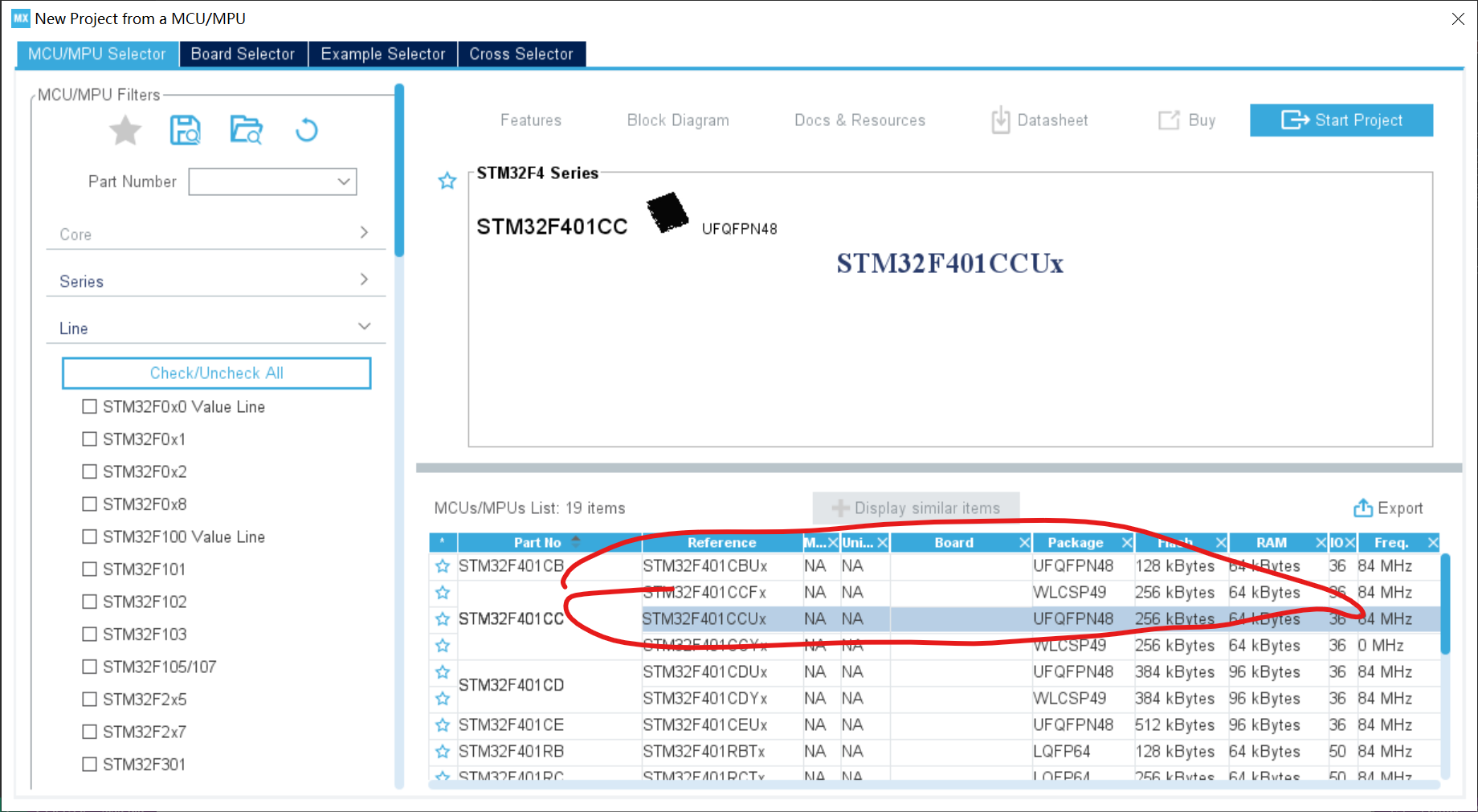The image size is (1478, 812).
Task: Click the save search filter icon
Action: tap(186, 130)
